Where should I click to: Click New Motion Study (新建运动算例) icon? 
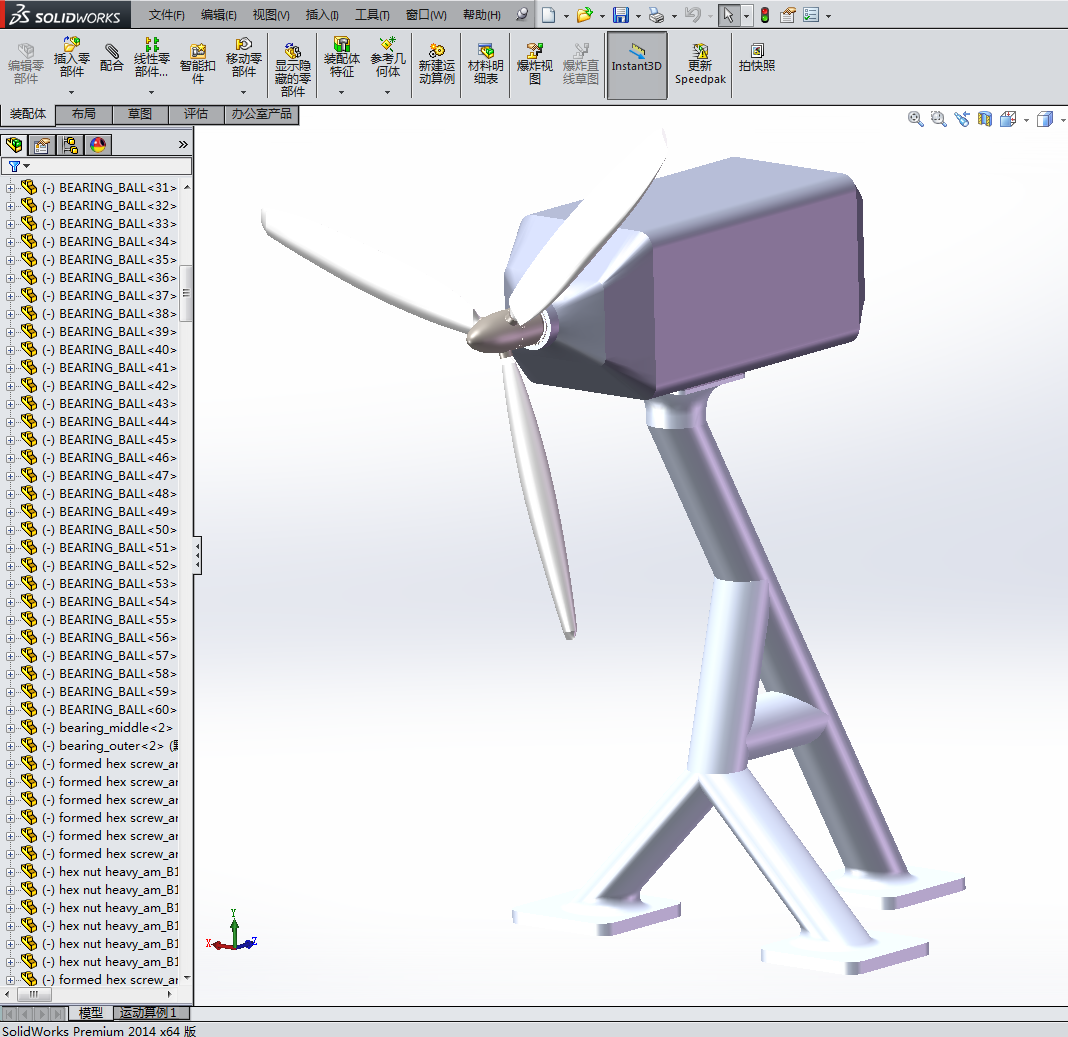tap(436, 63)
